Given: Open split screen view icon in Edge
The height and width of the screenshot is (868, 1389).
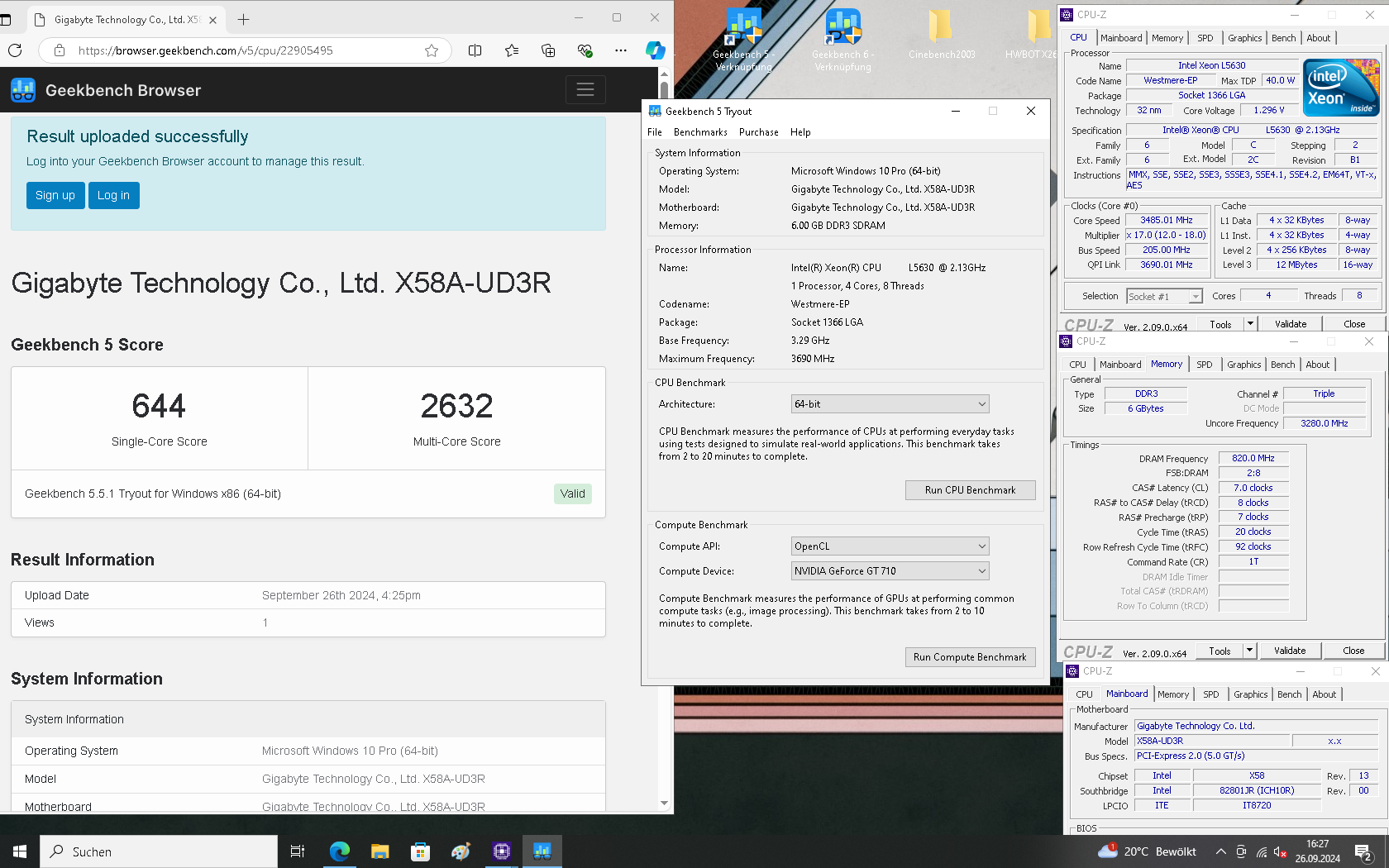Looking at the screenshot, I should (475, 50).
